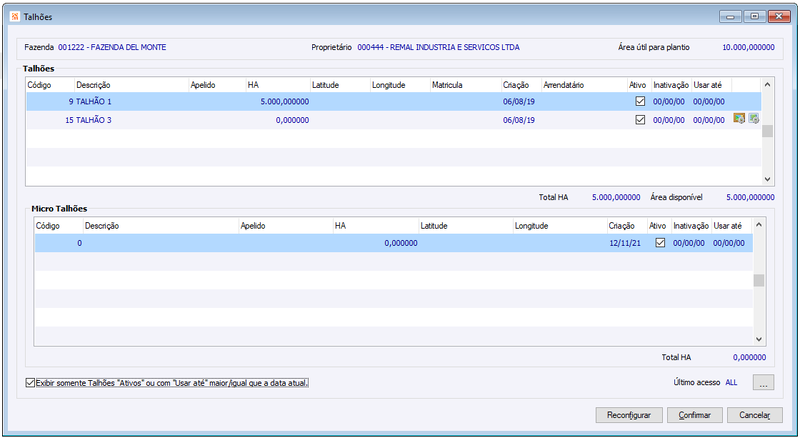Image resolution: width=800 pixels, height=438 pixels.
Task: Select the 'TALHÃO 1' description cell
Action: 93,102
